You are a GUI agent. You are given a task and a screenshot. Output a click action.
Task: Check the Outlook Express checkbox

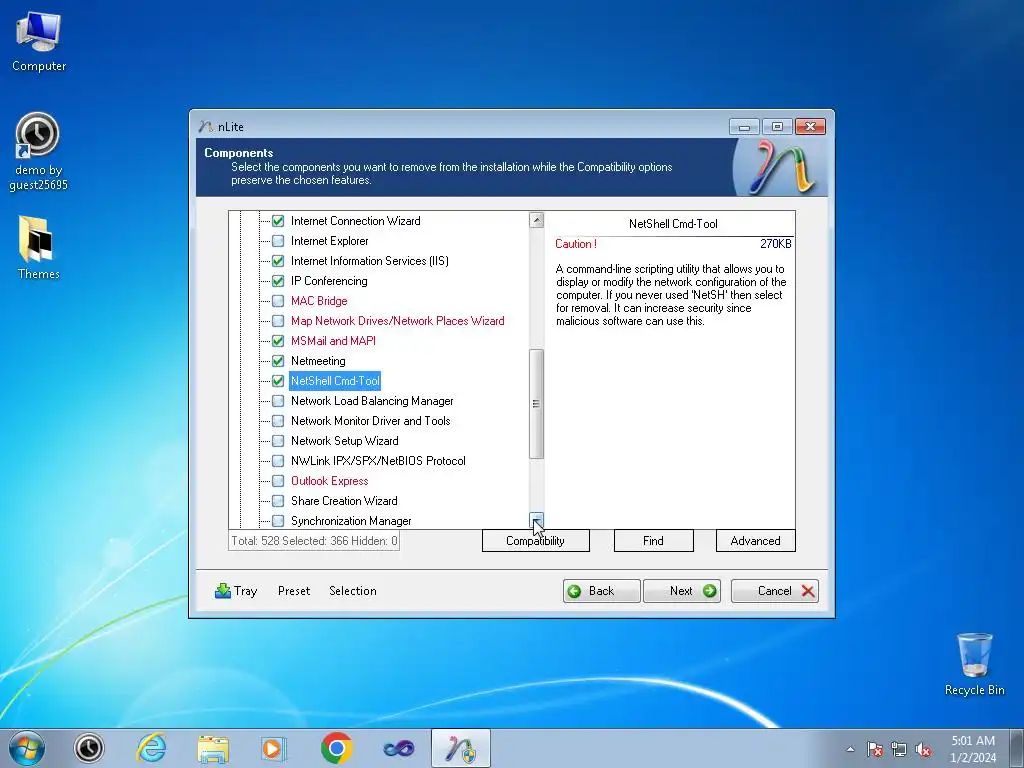pos(278,481)
